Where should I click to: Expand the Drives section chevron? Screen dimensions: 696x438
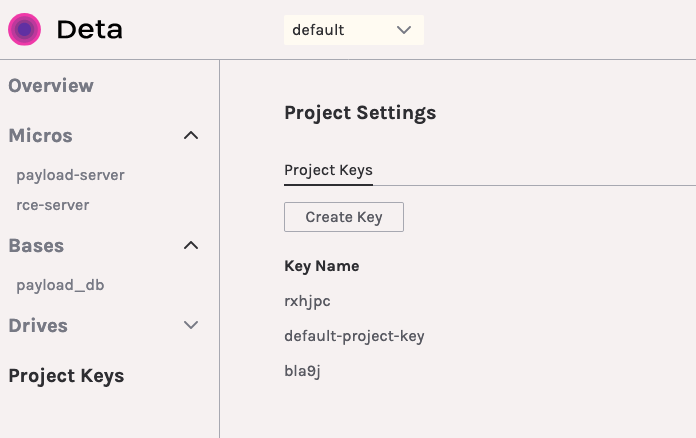click(191, 326)
